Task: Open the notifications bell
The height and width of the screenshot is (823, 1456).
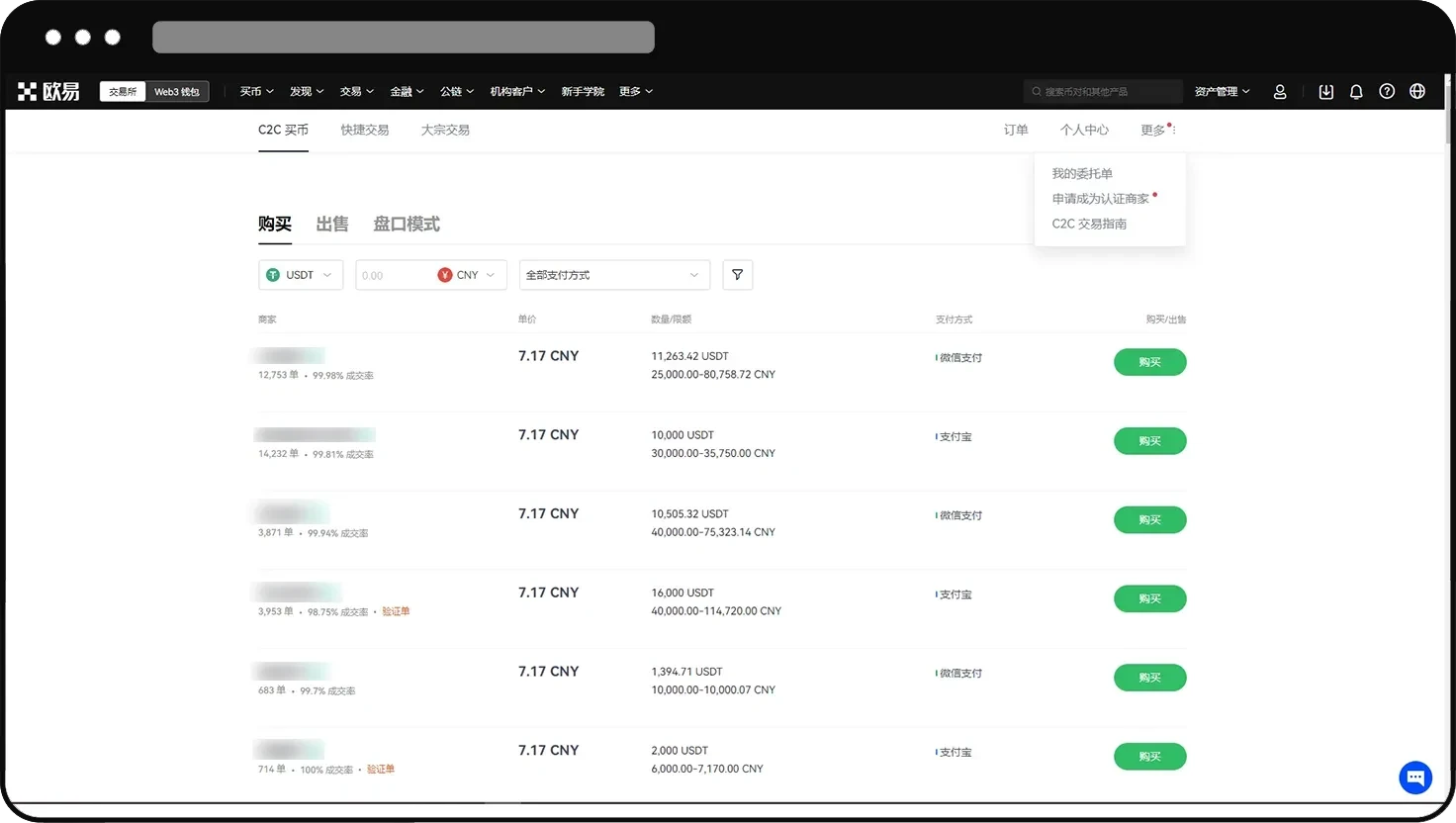Action: coord(1356,91)
